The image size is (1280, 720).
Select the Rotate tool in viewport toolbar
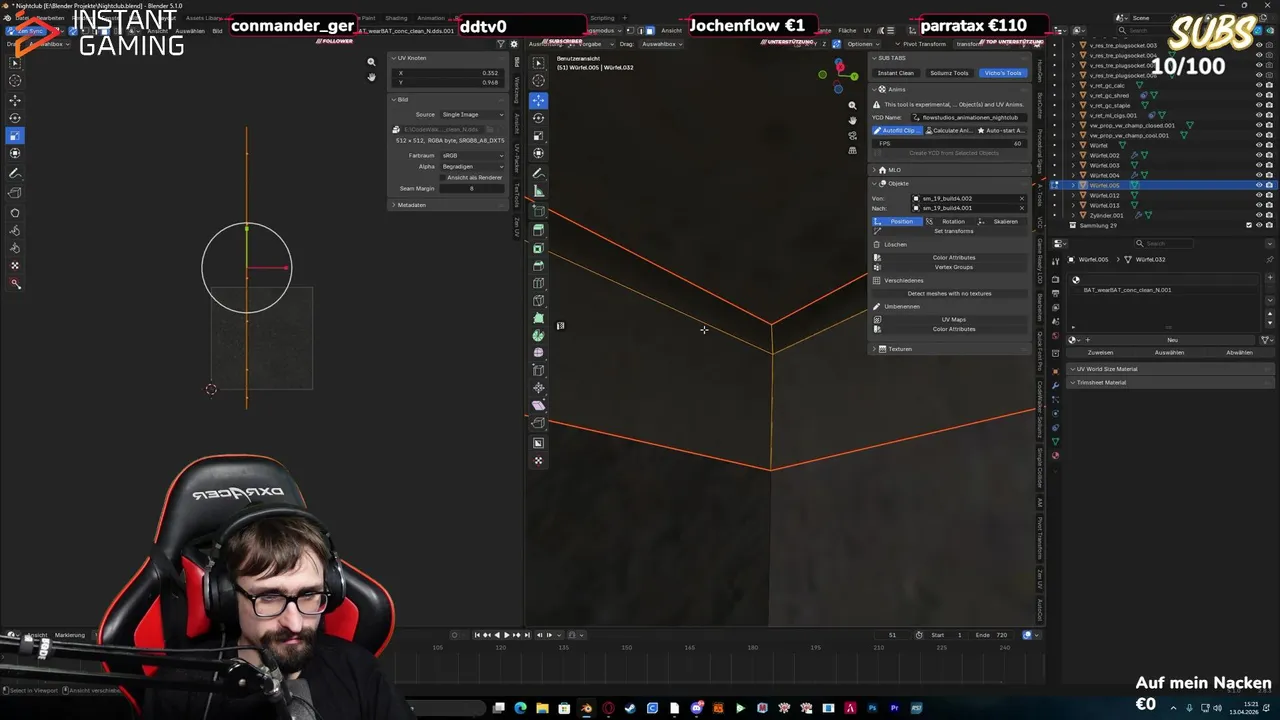coord(538,118)
